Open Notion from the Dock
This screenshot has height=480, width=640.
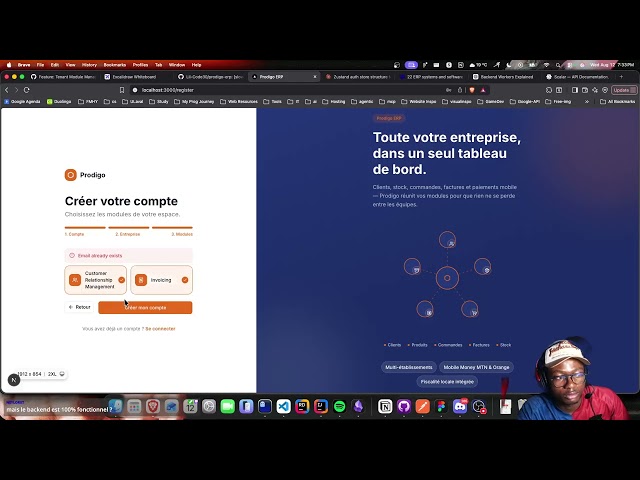coord(385,406)
